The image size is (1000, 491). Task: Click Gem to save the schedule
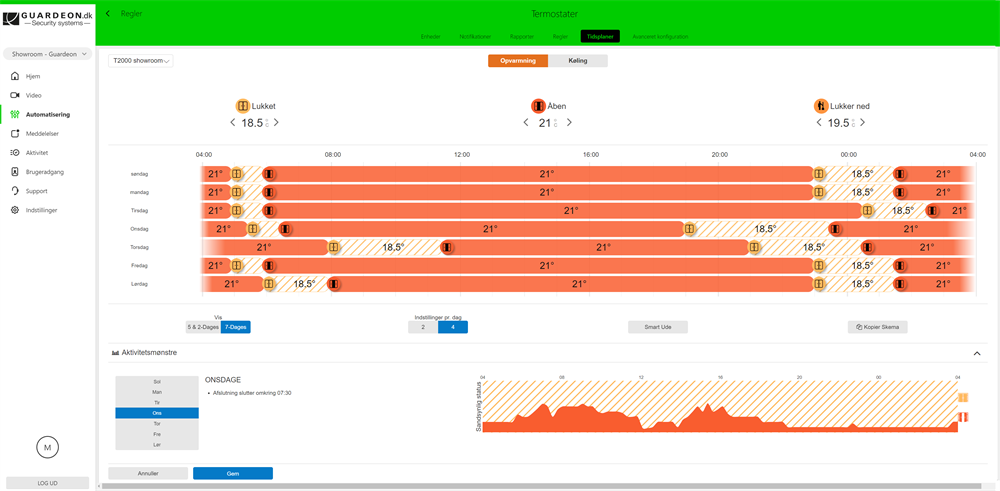233,473
